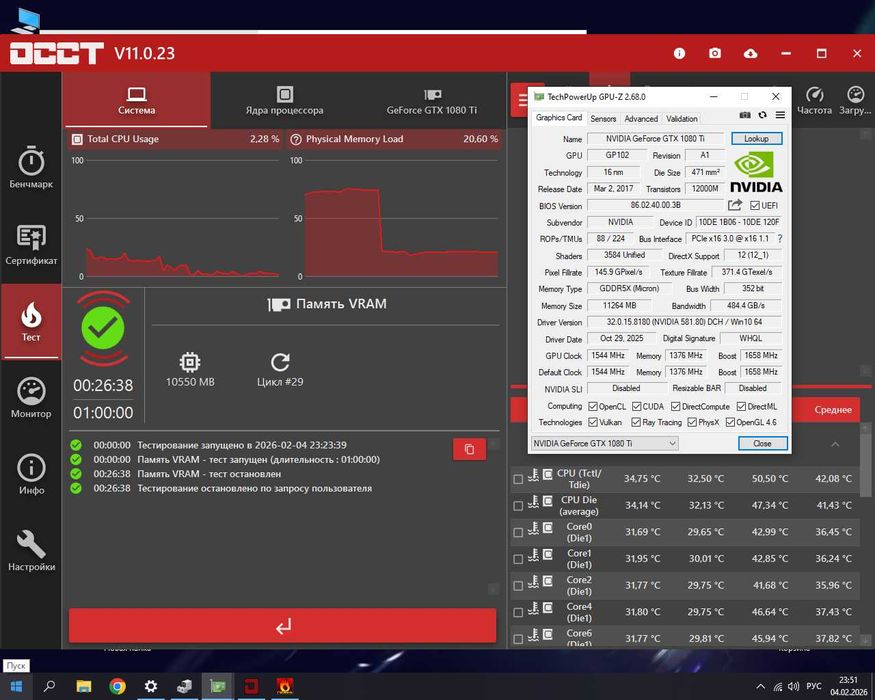
Task: Open Windows Start button
Action: (16, 686)
